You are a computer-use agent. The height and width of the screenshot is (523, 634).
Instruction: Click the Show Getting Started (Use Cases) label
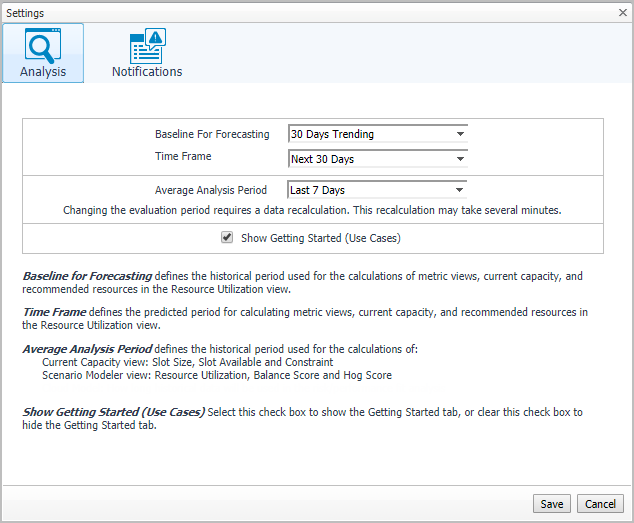[320, 238]
